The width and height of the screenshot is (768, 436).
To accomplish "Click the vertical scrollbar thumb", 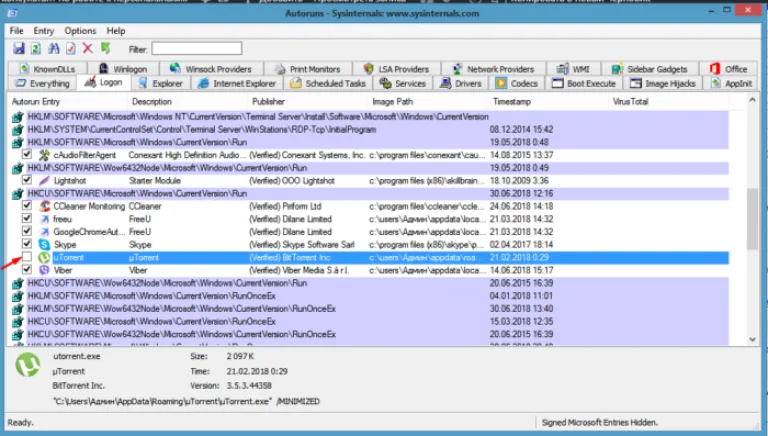I will (752, 218).
